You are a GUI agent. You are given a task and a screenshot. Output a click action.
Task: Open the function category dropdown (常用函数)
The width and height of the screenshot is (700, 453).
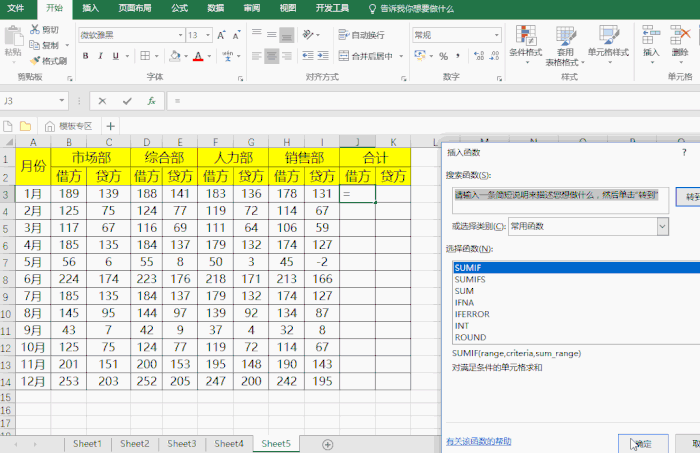pyautogui.click(x=662, y=226)
